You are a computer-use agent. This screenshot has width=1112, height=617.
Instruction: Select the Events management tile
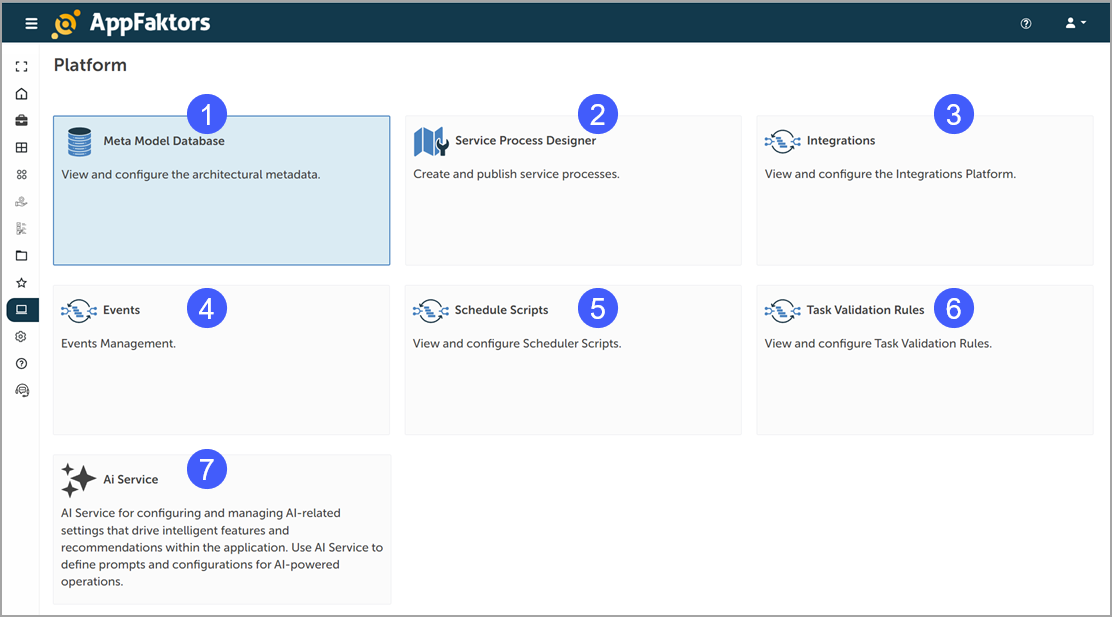(x=221, y=360)
